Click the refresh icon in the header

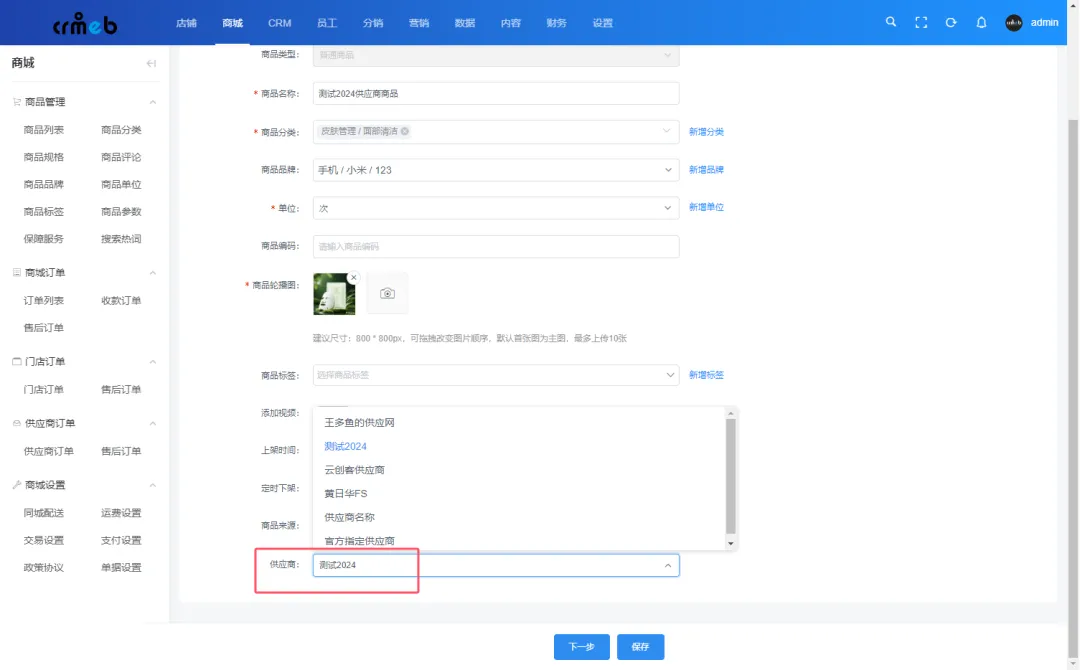coord(951,23)
